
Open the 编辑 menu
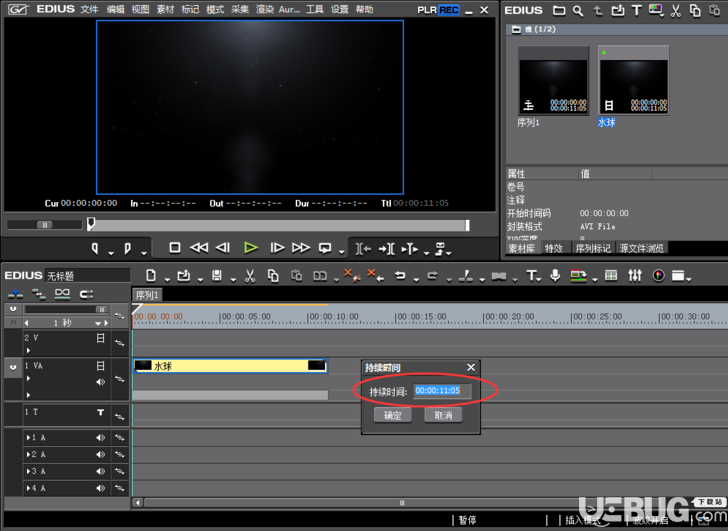[115, 9]
